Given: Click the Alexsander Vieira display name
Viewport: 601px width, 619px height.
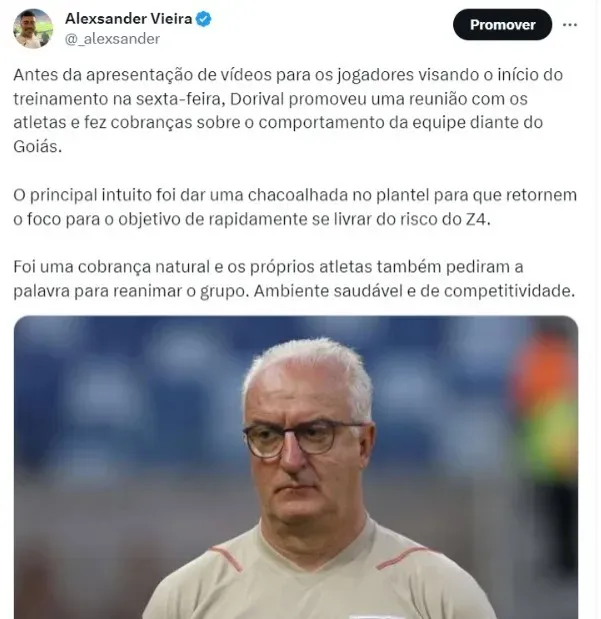Looking at the screenshot, I should pyautogui.click(x=128, y=19).
